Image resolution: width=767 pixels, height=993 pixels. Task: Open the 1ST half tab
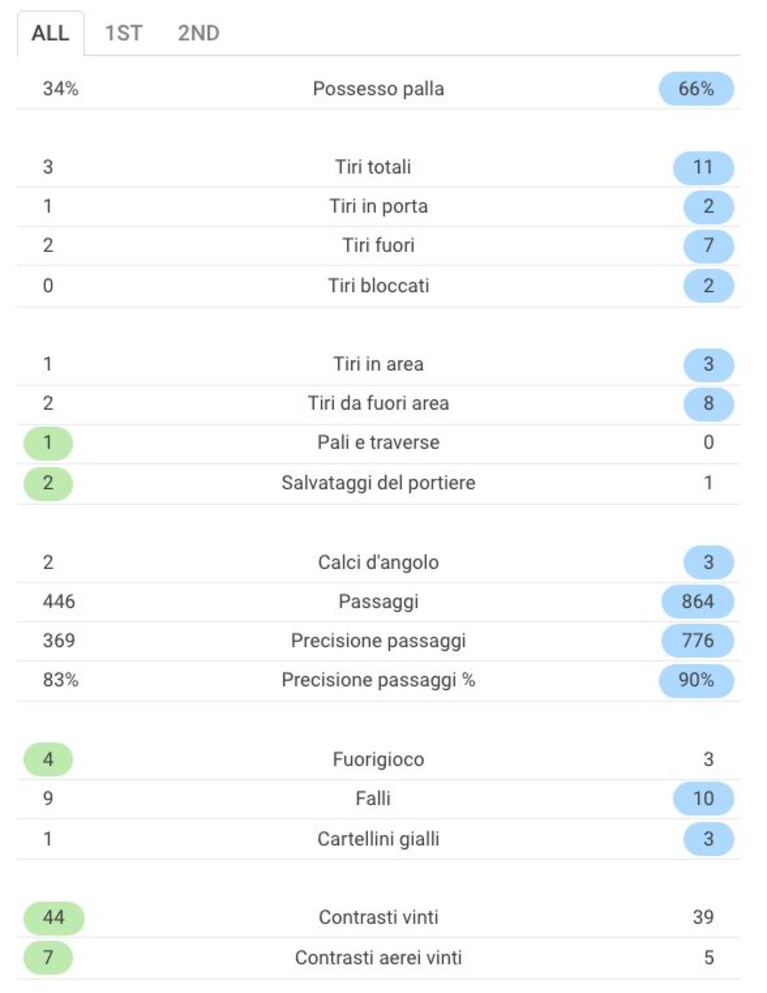124,33
